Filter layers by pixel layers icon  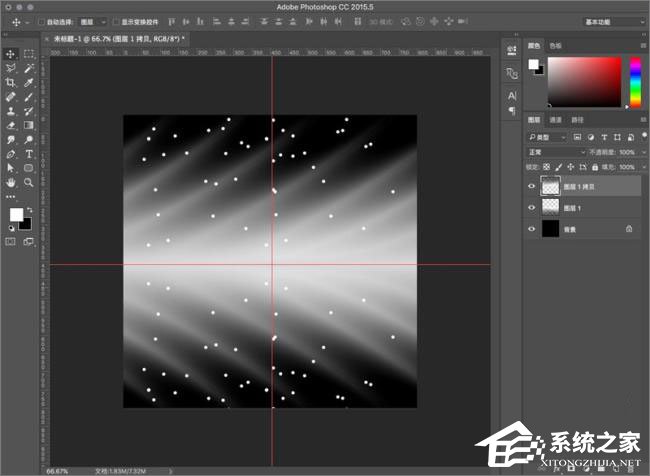pyautogui.click(x=577, y=137)
